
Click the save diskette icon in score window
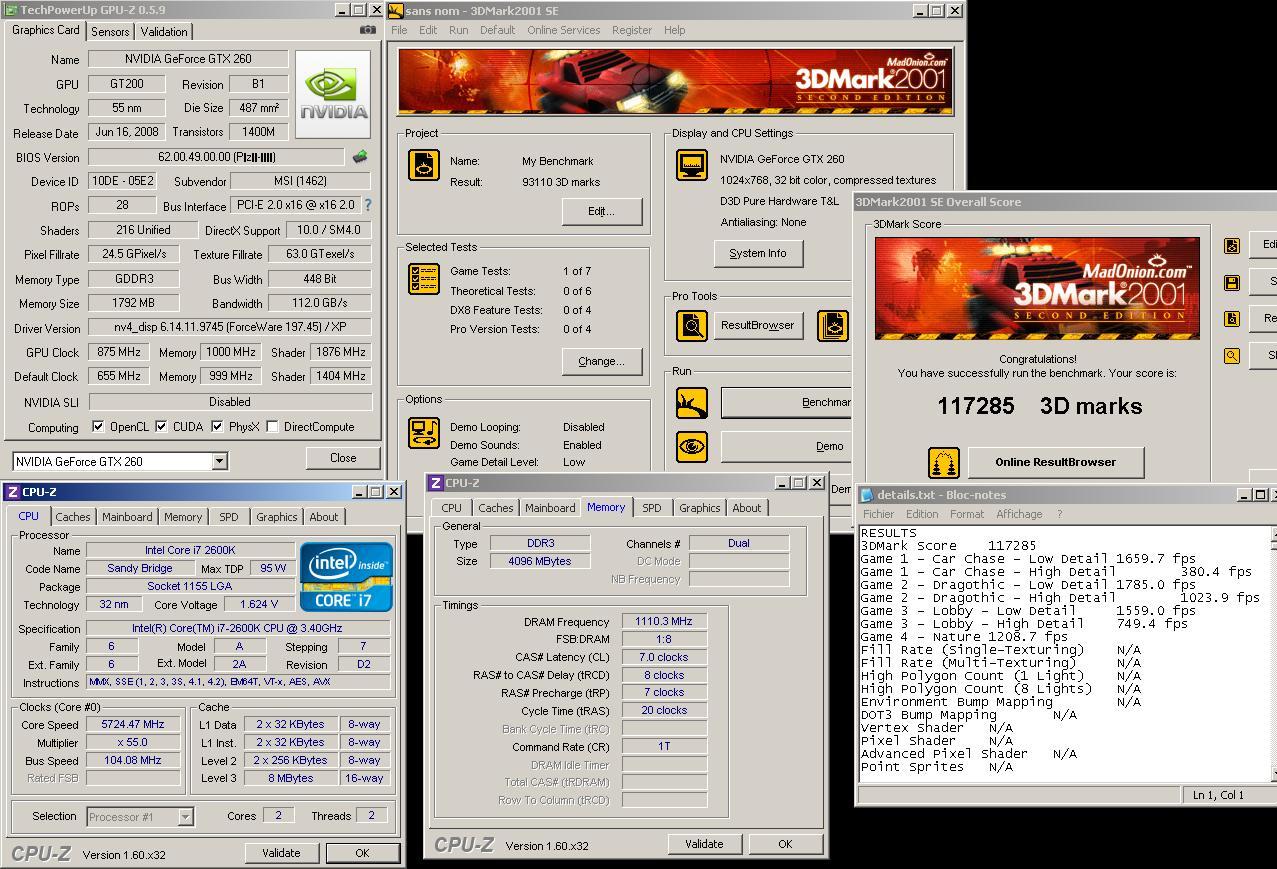(1232, 282)
